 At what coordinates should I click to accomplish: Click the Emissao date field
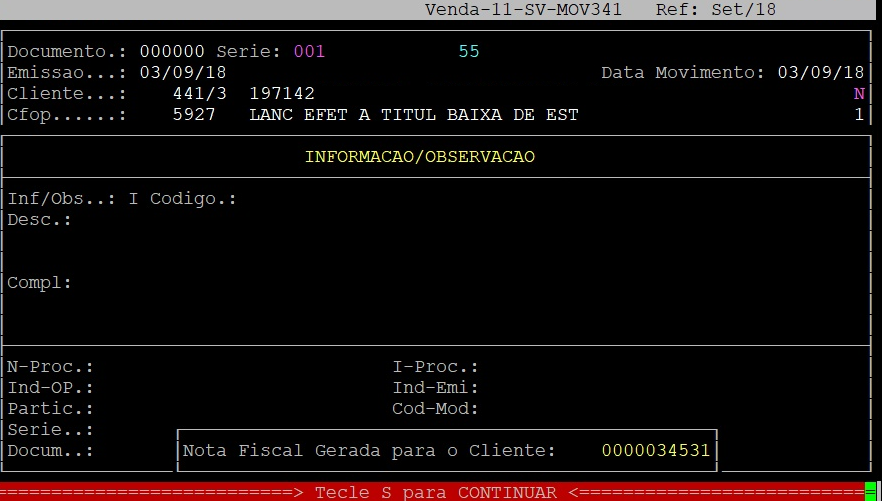pyautogui.click(x=183, y=73)
